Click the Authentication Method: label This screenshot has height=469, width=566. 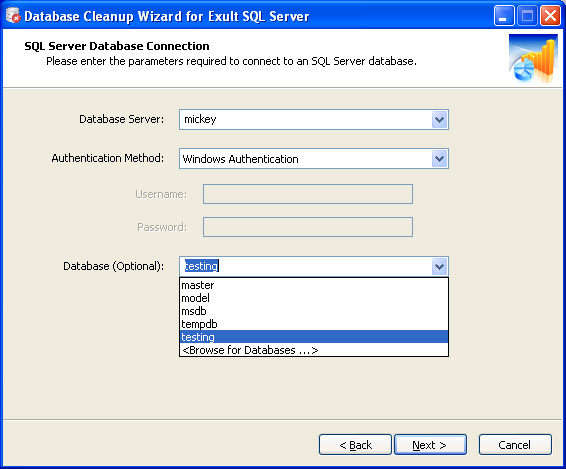(x=108, y=158)
